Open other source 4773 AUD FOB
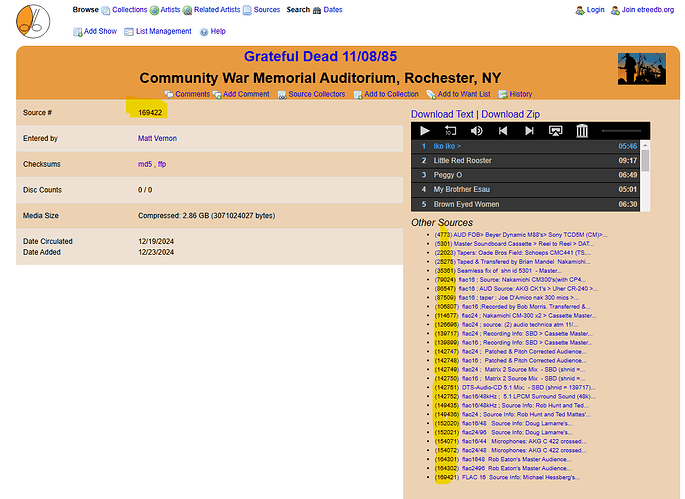The width and height of the screenshot is (685, 499). point(521,235)
